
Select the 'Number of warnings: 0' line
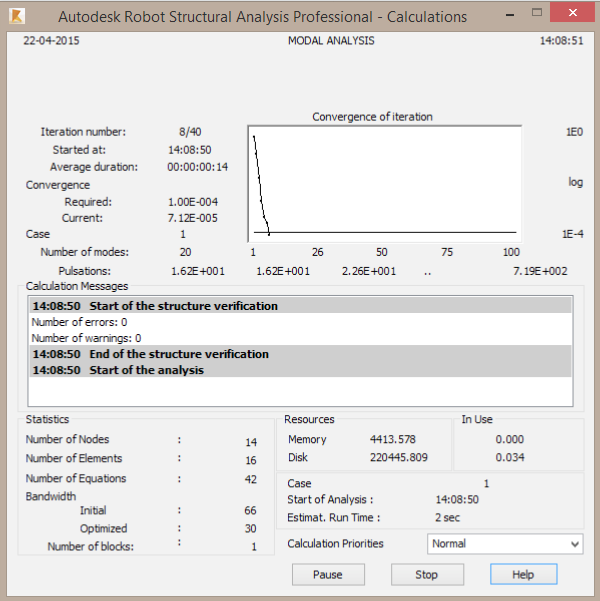pyautogui.click(x=301, y=338)
